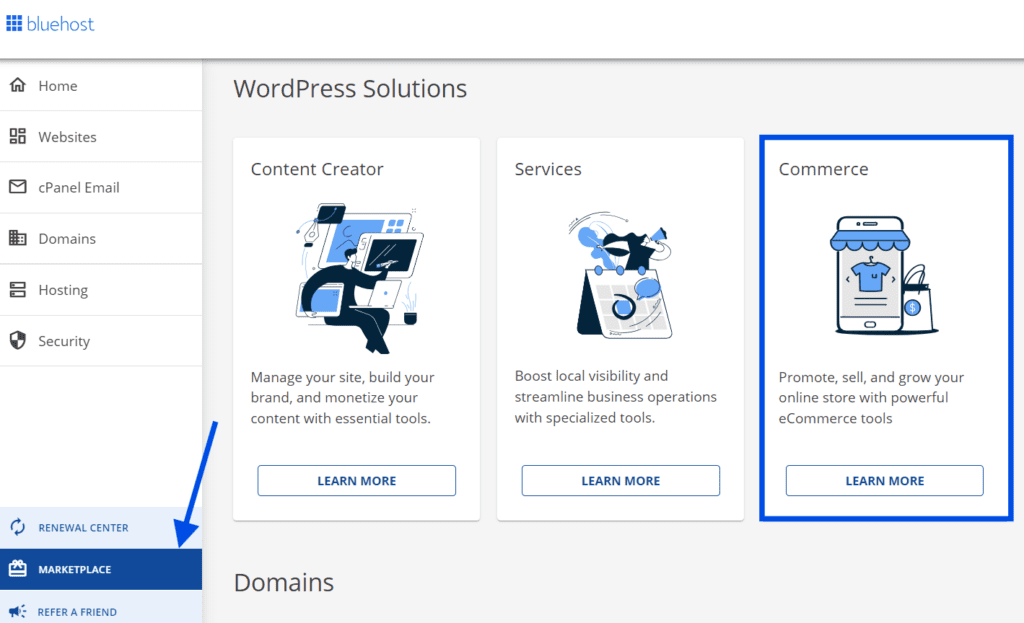Click the WordPress Solutions heading
The height and width of the screenshot is (623, 1024).
(x=350, y=89)
